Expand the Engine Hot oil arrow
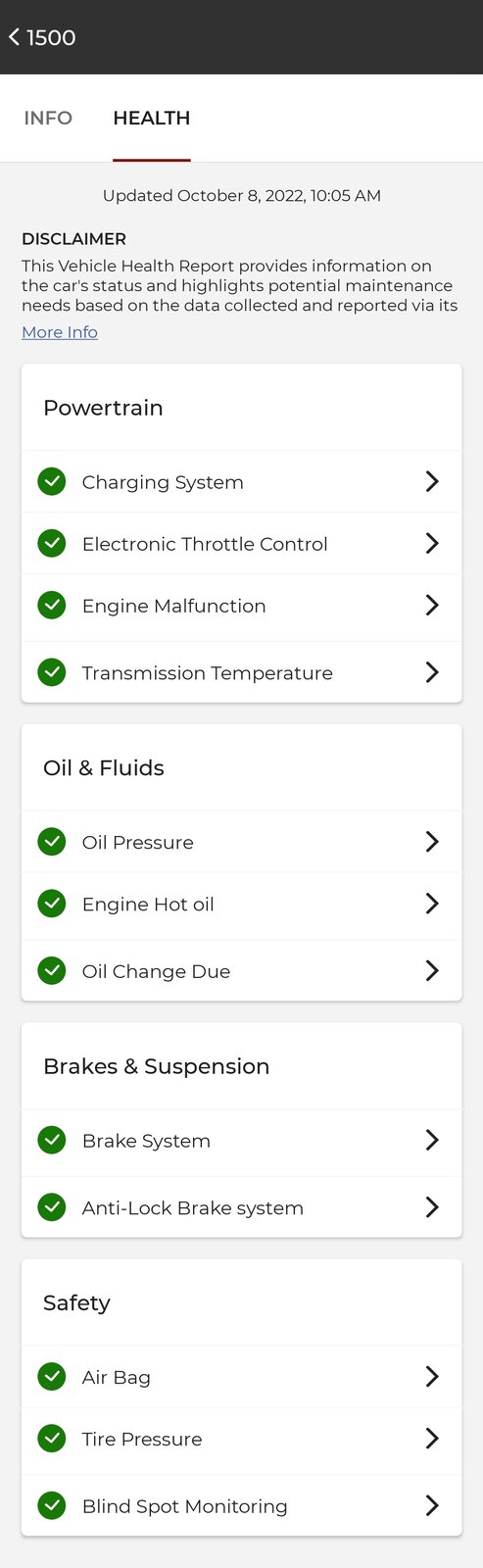The height and width of the screenshot is (1568, 483). (432, 903)
